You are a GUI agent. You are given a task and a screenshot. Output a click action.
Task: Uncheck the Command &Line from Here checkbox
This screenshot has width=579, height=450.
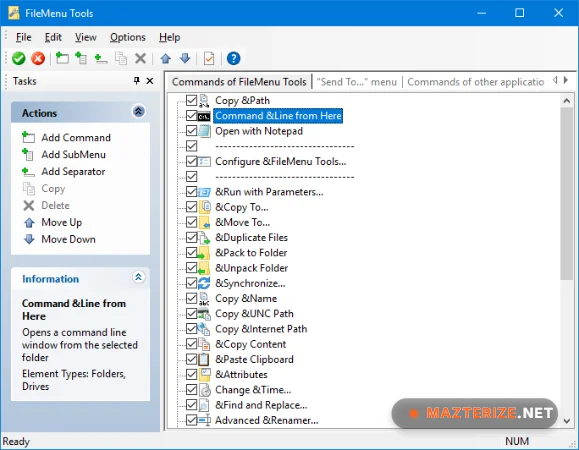click(191, 116)
